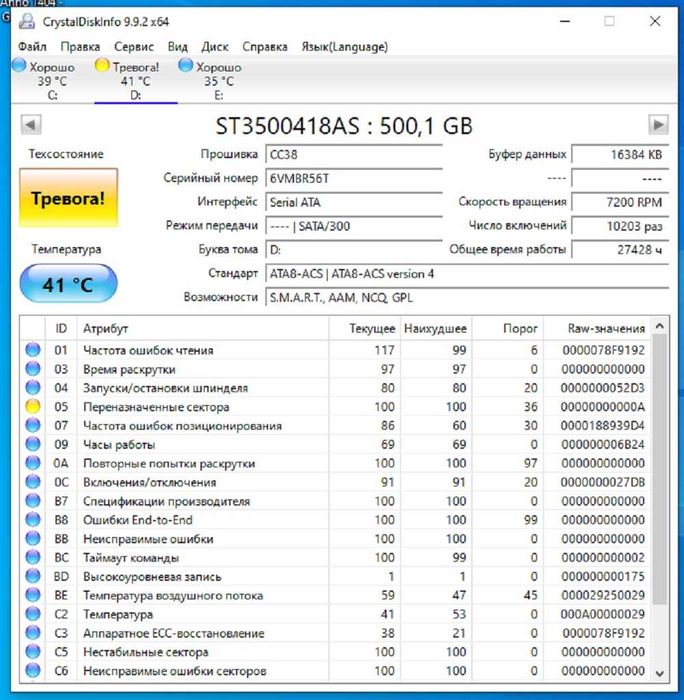Screen dimensions: 684x700
Task: Click status icon for Нестабильные сектора
Action: pos(33,651)
